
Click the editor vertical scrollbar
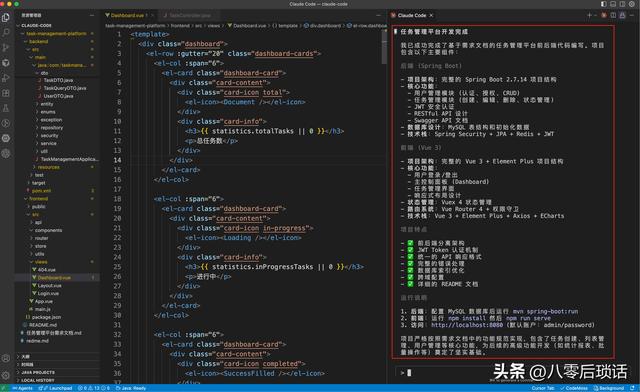point(384,48)
